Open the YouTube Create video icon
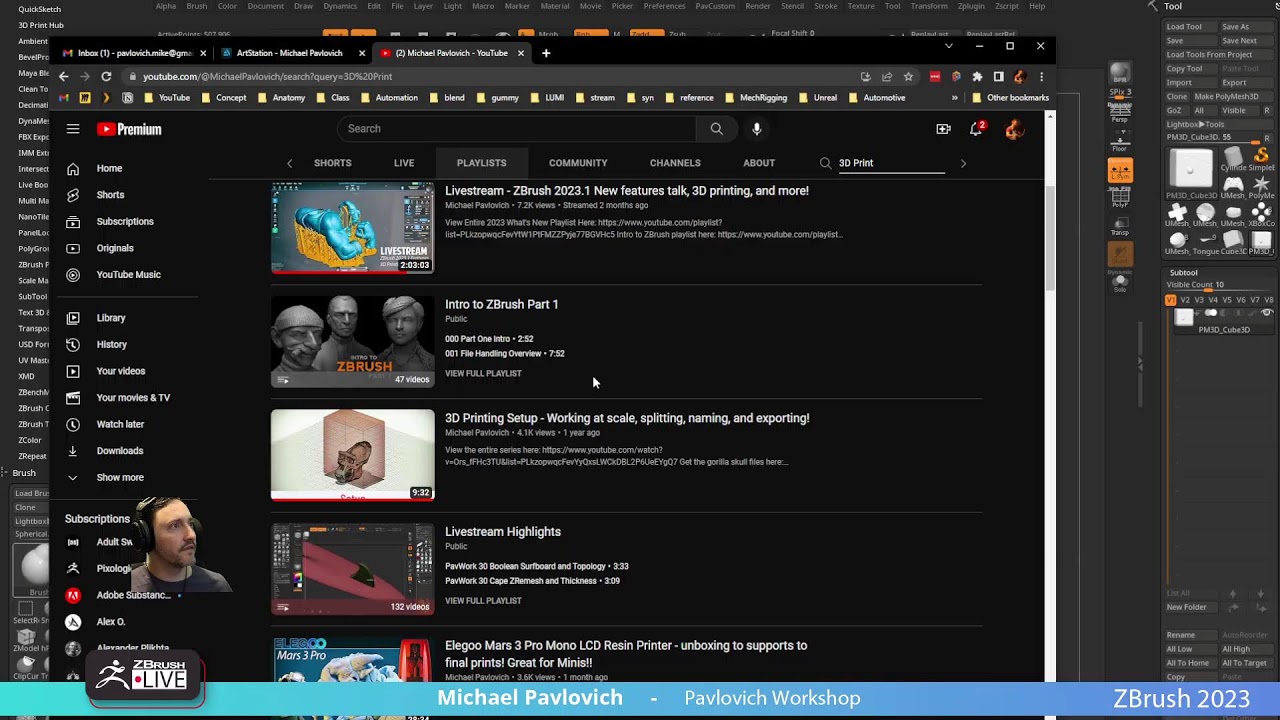Viewport: 1280px width, 720px height. [943, 129]
